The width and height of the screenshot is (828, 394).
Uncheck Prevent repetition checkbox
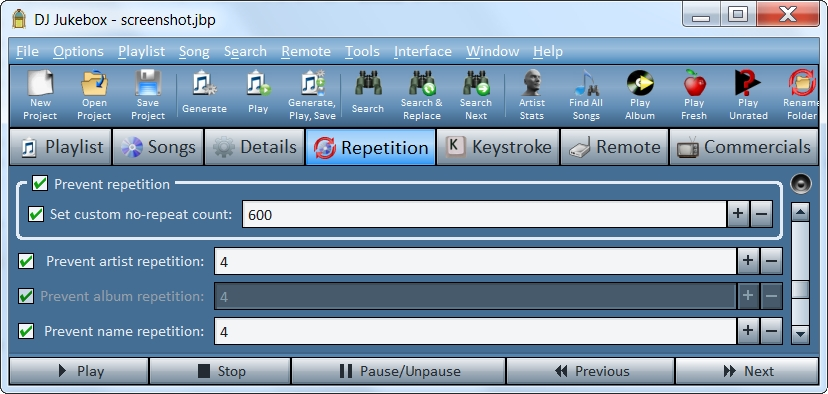click(40, 183)
